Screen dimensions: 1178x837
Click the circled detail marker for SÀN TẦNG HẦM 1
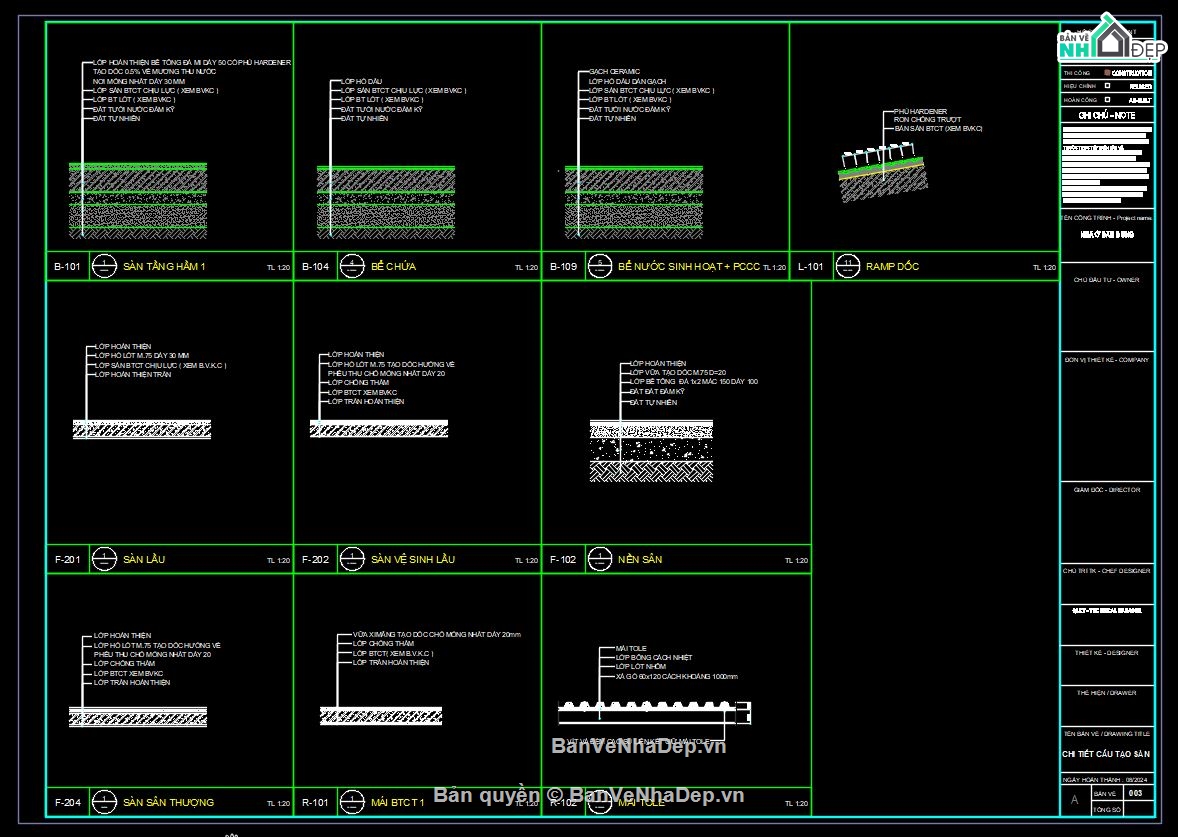(x=103, y=266)
